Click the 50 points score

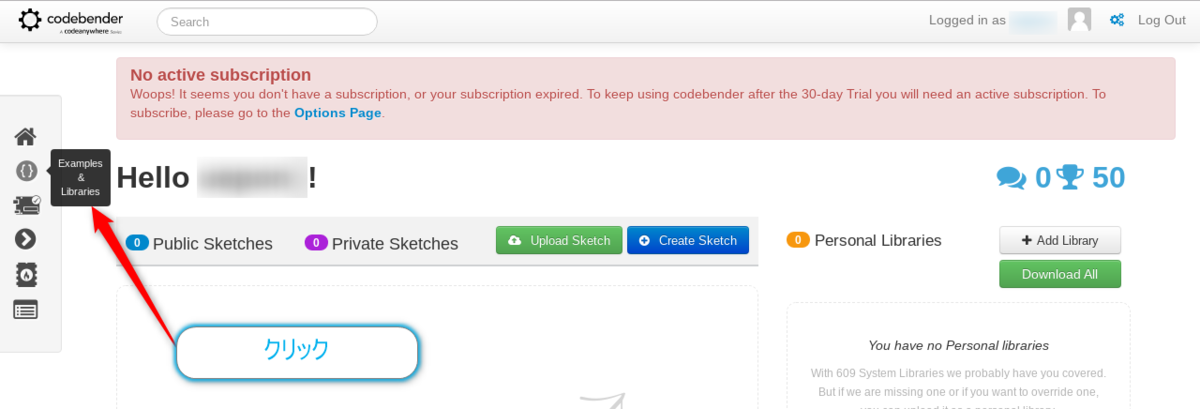click(x=1109, y=177)
